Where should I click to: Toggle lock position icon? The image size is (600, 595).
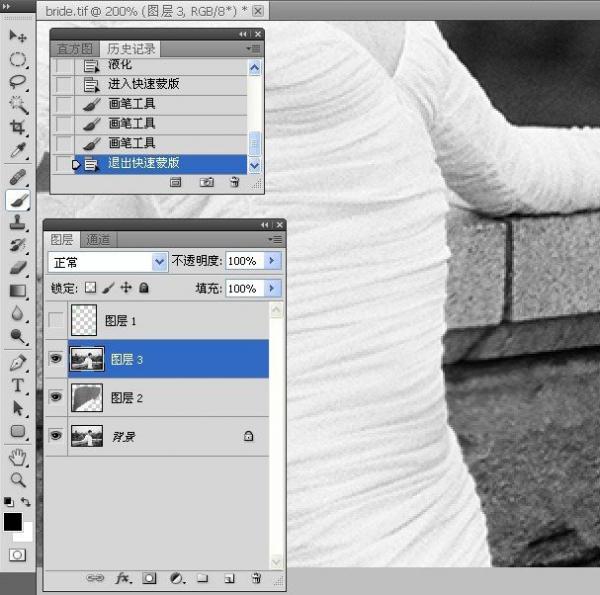[126, 287]
